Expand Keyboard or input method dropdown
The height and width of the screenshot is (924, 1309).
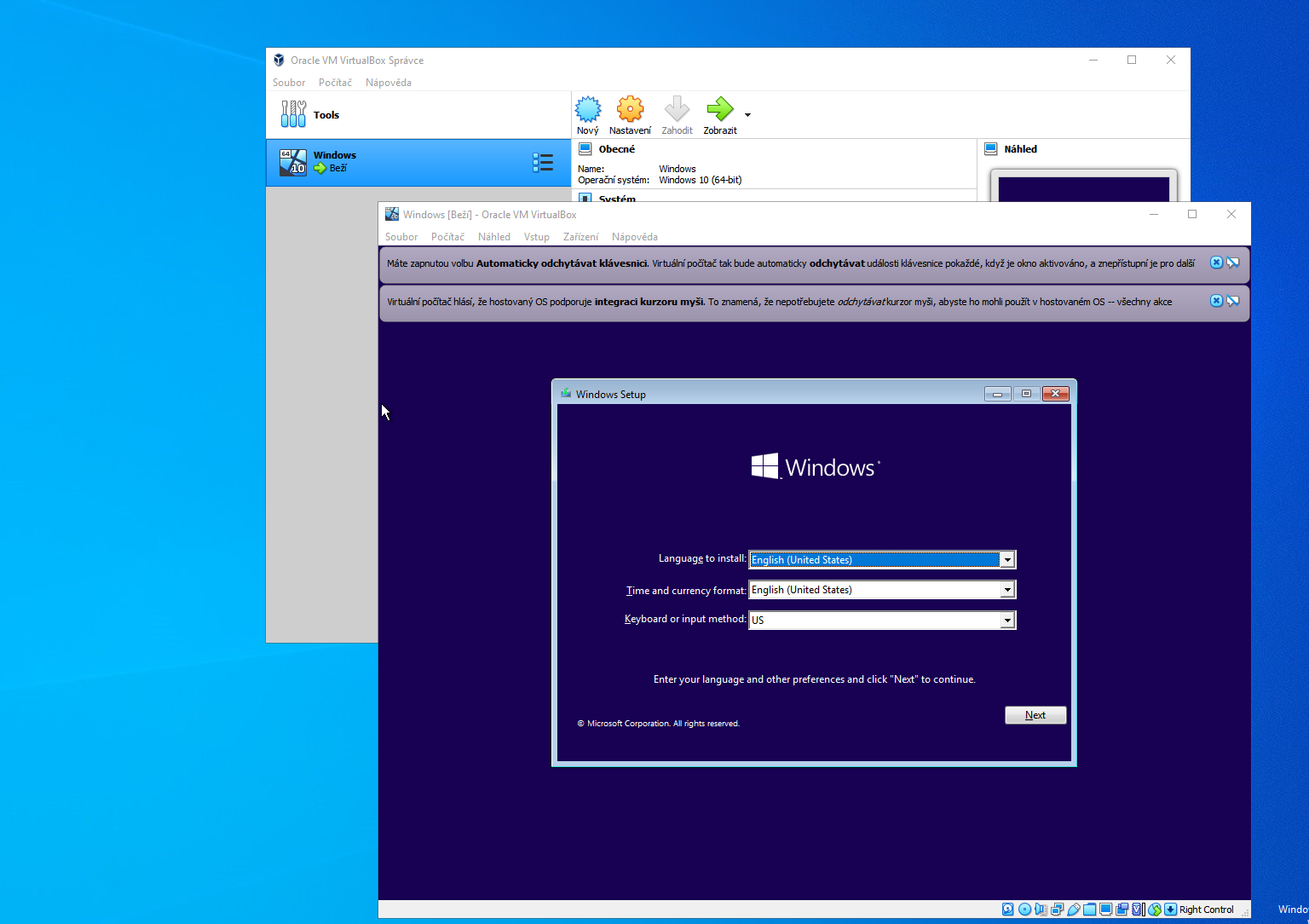pos(1007,621)
